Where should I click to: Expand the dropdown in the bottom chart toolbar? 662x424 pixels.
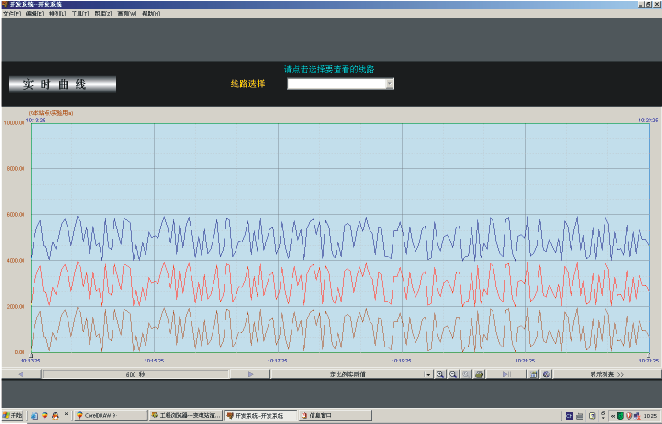click(428, 374)
